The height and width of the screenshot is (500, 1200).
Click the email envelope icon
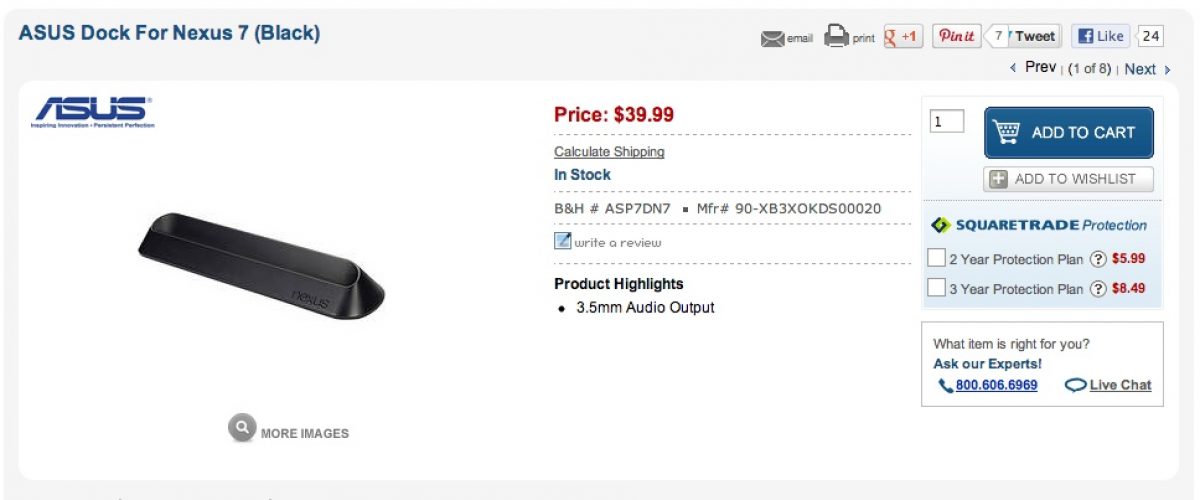coord(772,39)
